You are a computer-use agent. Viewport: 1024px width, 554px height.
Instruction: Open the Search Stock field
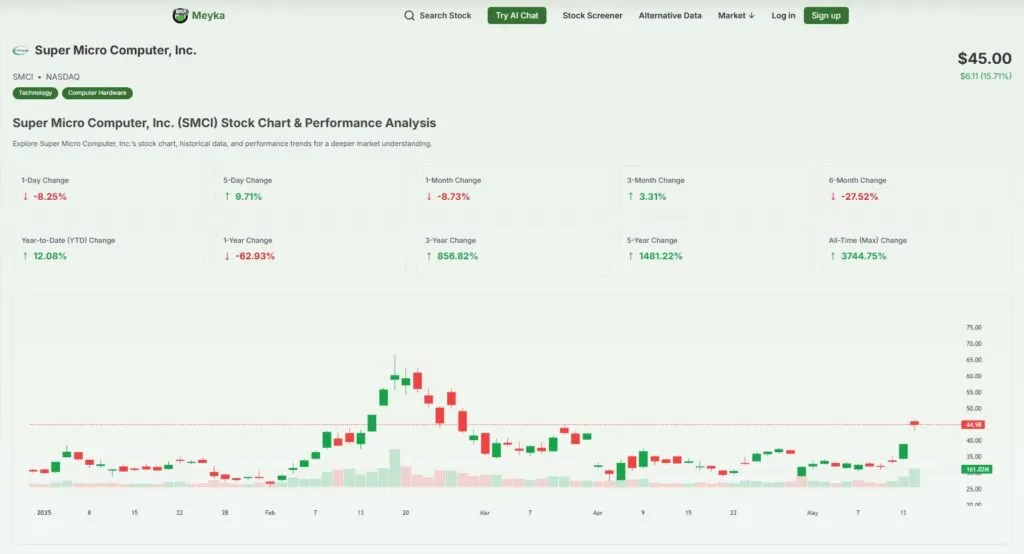tap(438, 15)
